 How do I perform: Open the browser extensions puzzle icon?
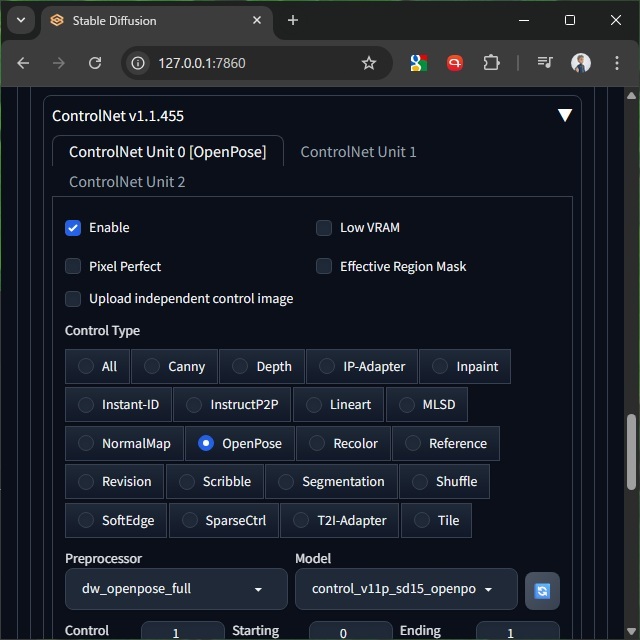(x=491, y=63)
